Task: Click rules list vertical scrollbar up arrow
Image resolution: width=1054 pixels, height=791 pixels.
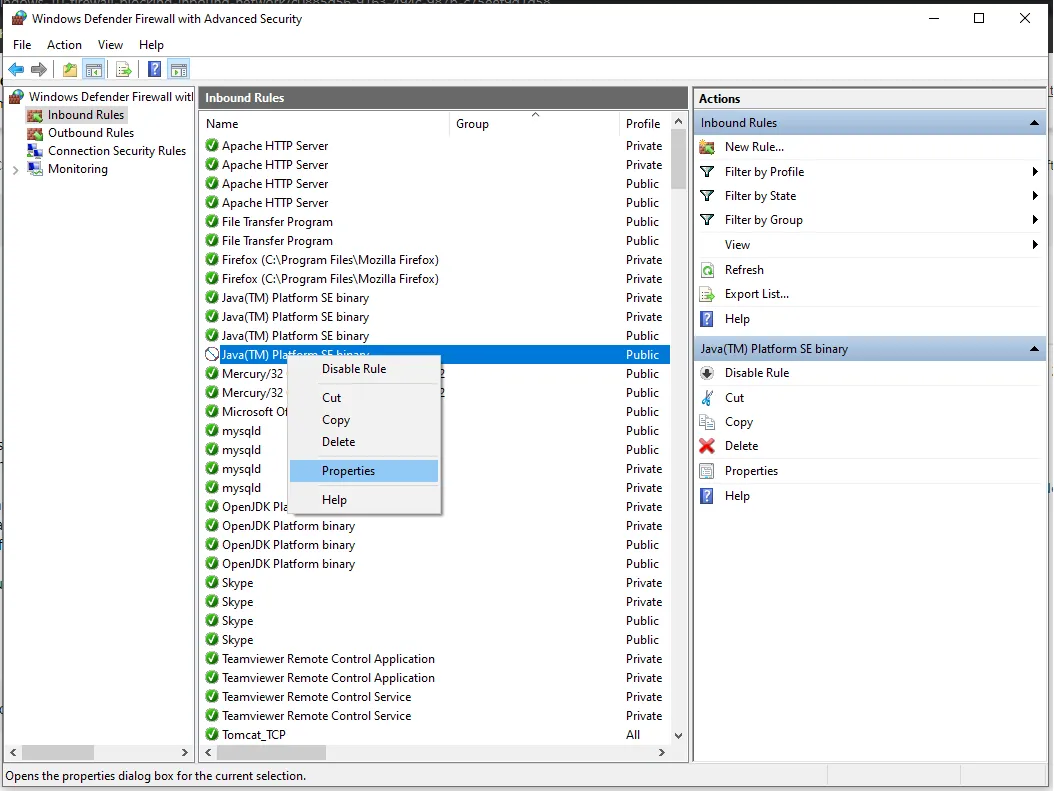Action: click(x=678, y=122)
